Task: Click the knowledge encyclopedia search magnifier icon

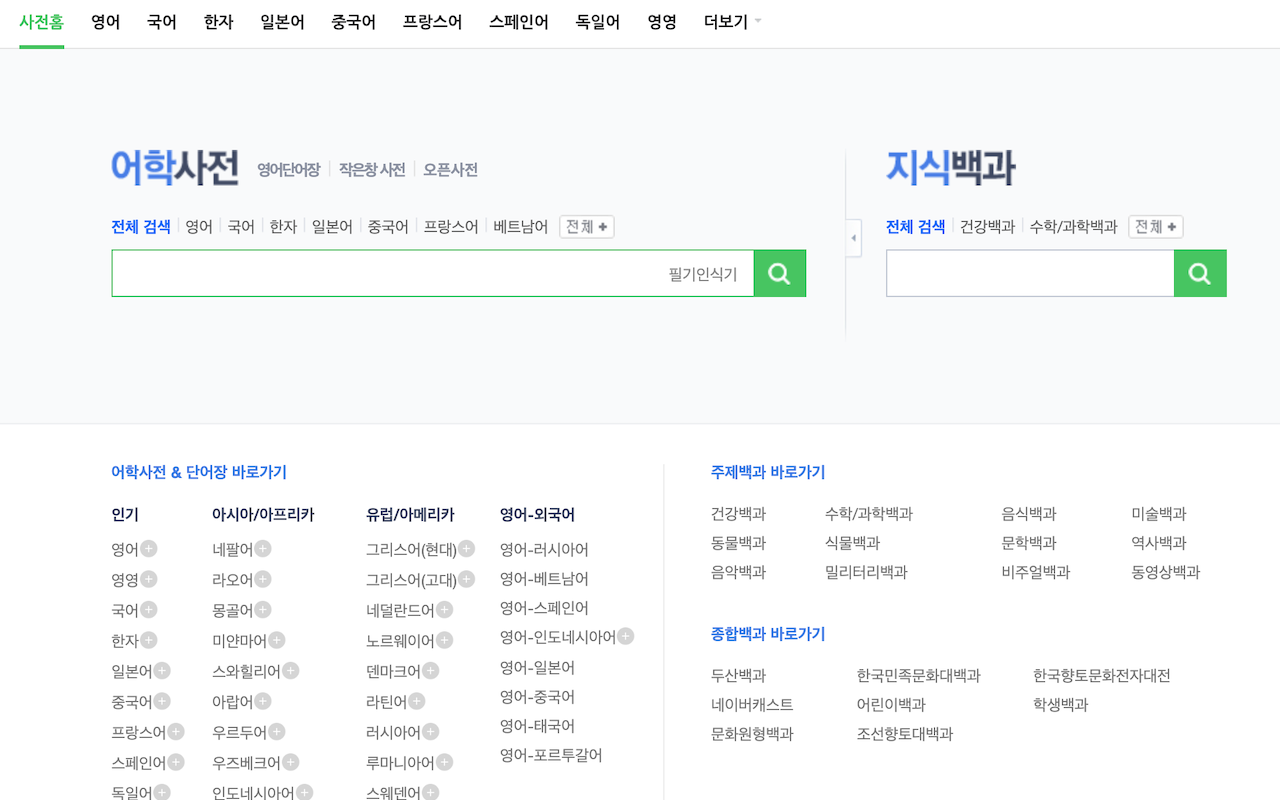Action: pos(1200,274)
